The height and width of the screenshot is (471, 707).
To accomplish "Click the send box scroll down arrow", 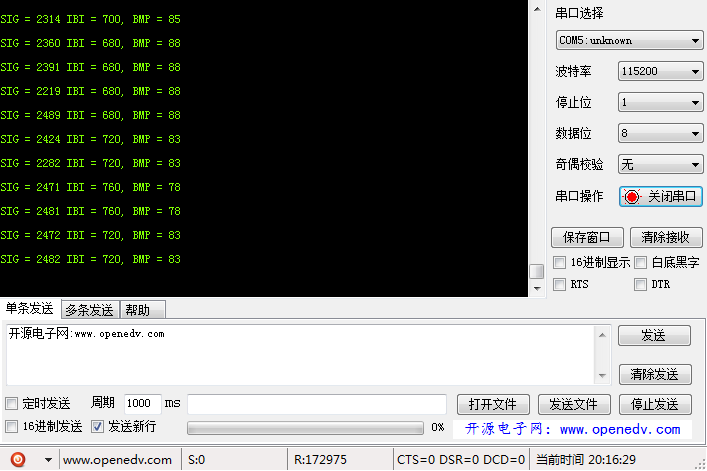I will [602, 375].
